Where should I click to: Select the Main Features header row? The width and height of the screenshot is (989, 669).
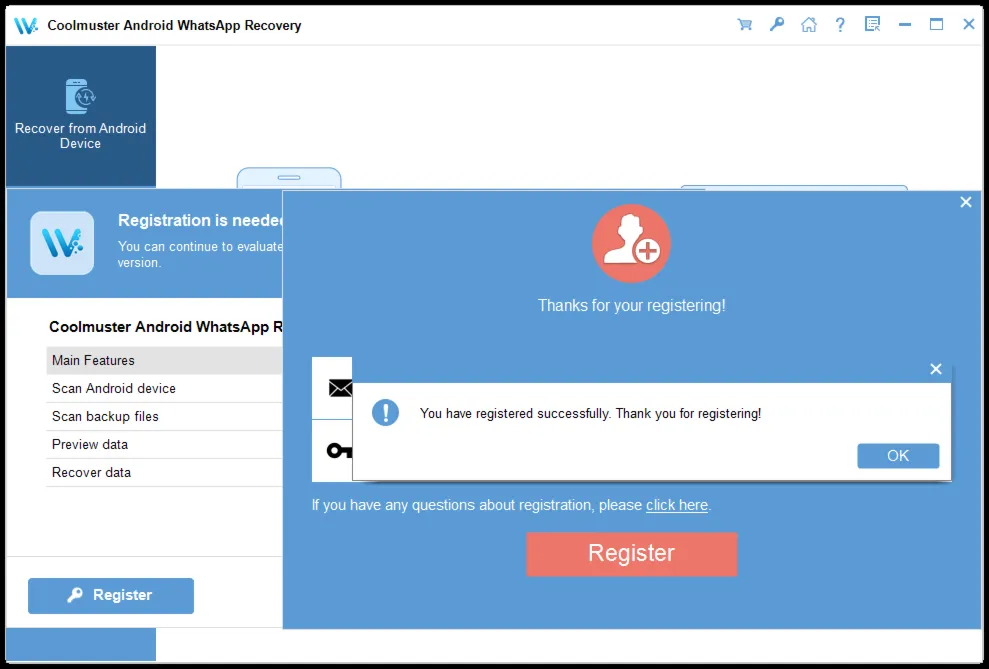[x=165, y=361]
